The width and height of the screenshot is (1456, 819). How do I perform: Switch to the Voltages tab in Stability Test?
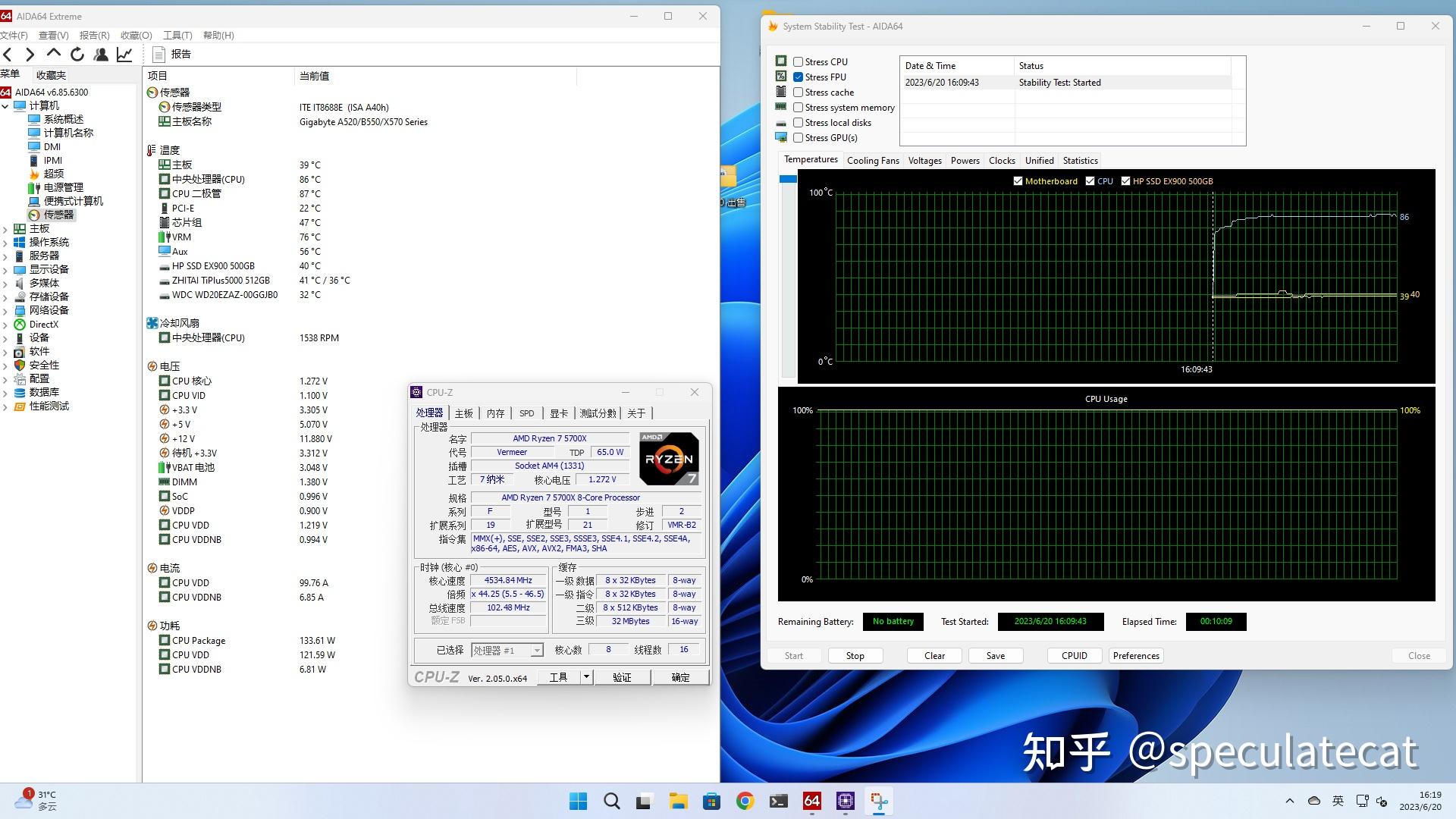(924, 160)
